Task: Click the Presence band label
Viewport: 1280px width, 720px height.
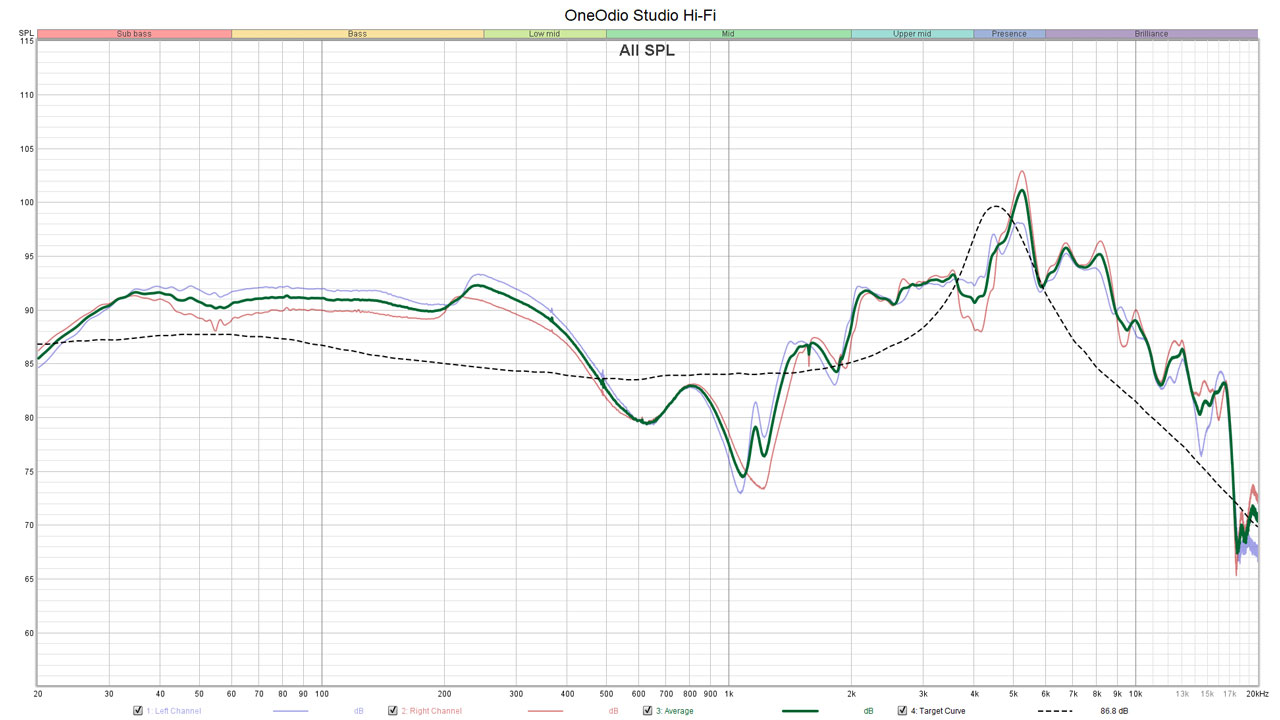Action: click(1009, 34)
